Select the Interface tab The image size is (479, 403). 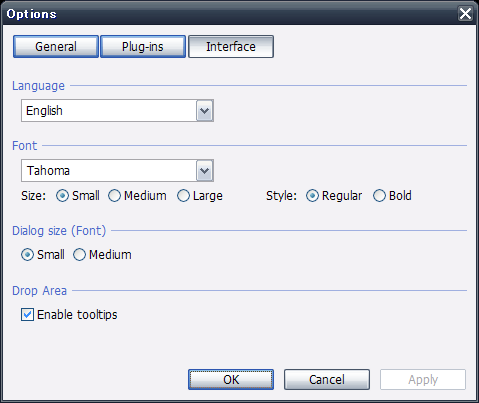coord(231,47)
